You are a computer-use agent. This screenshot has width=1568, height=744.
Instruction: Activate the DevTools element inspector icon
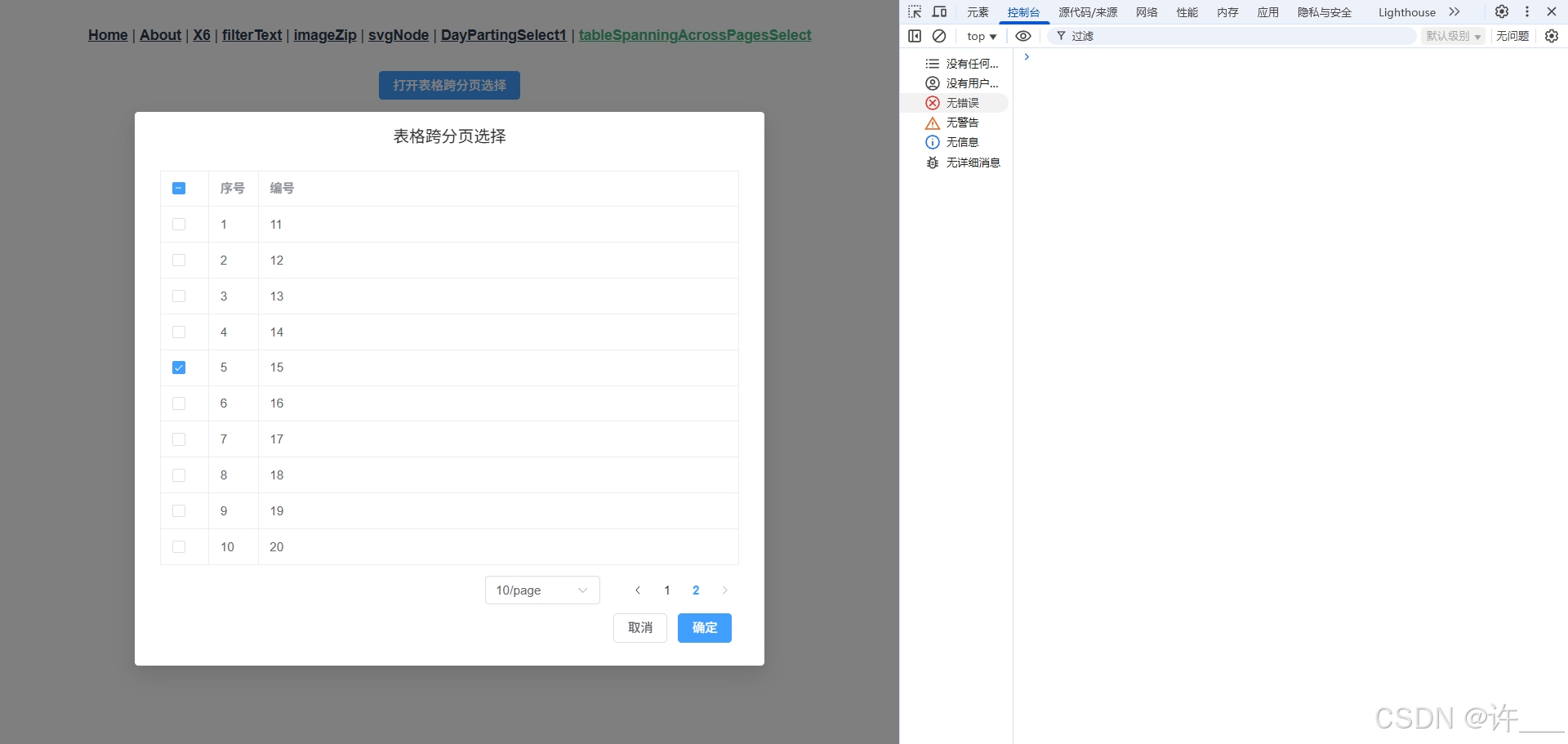pos(915,11)
